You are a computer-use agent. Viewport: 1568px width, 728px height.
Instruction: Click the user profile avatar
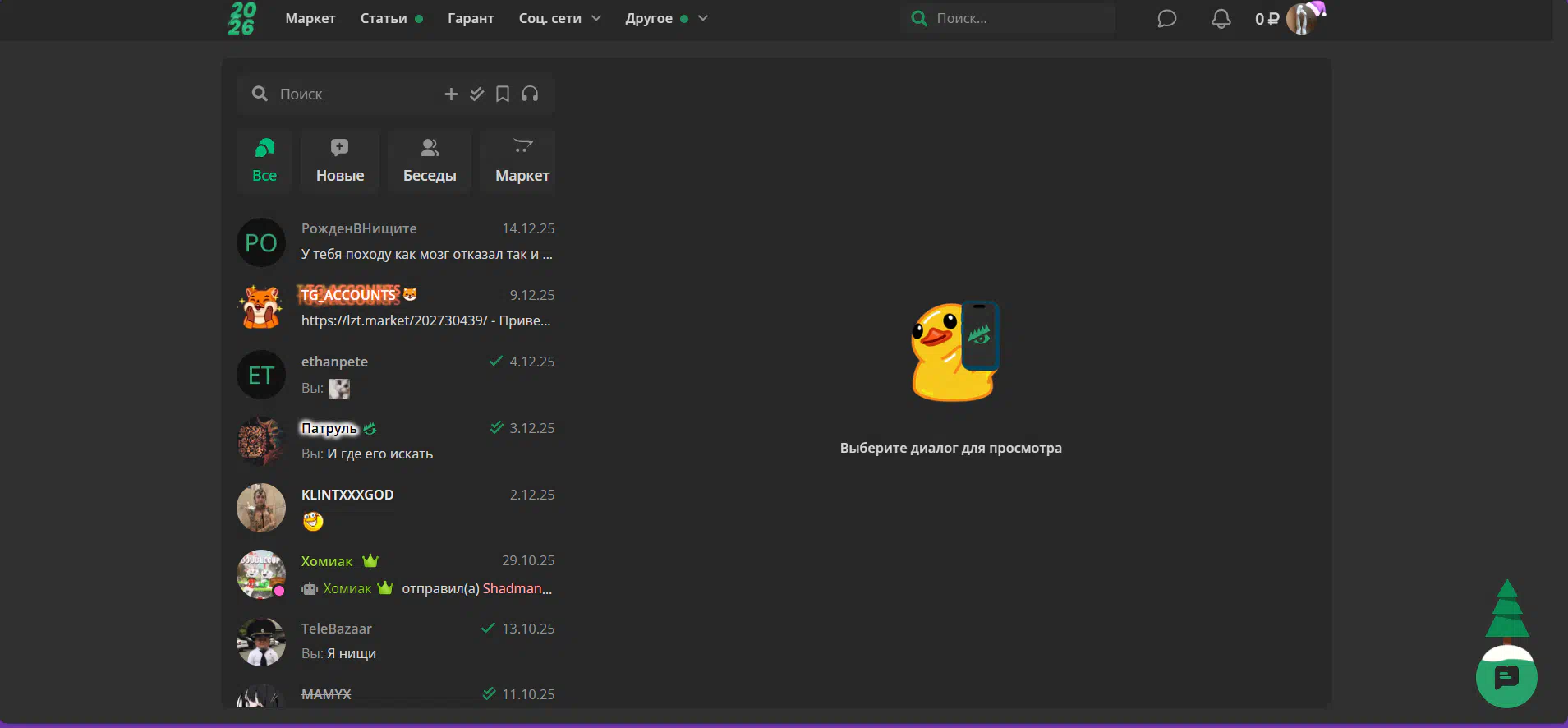click(x=1302, y=18)
